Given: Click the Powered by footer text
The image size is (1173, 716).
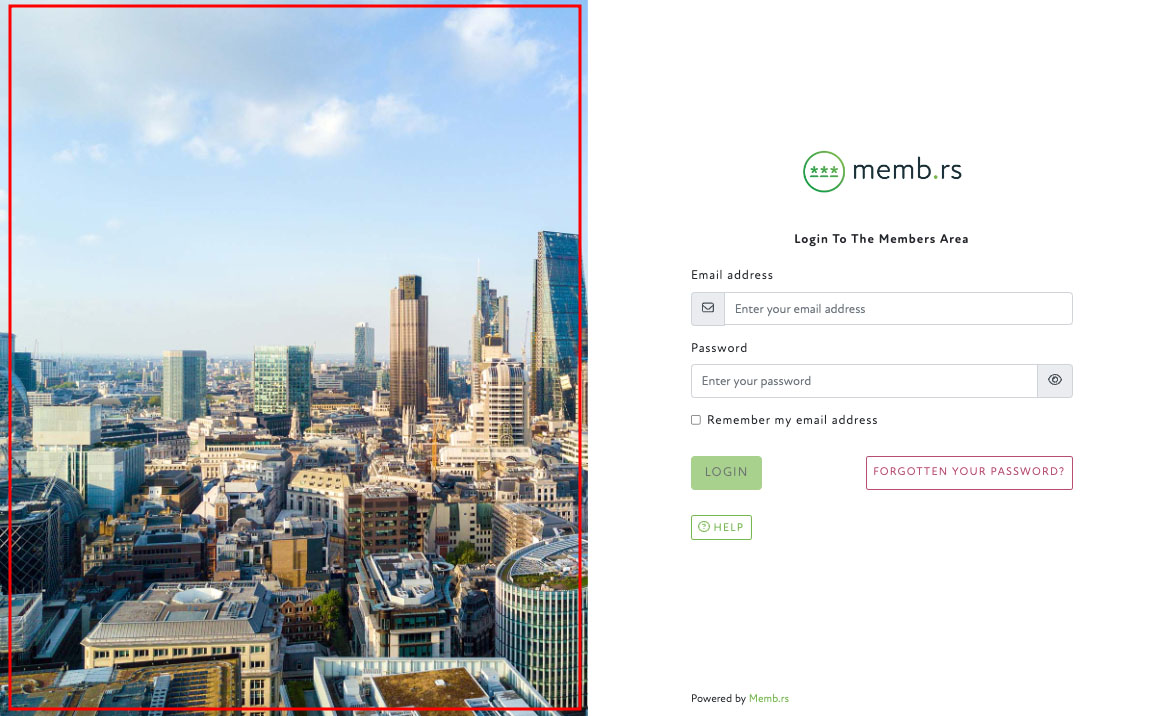Looking at the screenshot, I should click(x=718, y=698).
